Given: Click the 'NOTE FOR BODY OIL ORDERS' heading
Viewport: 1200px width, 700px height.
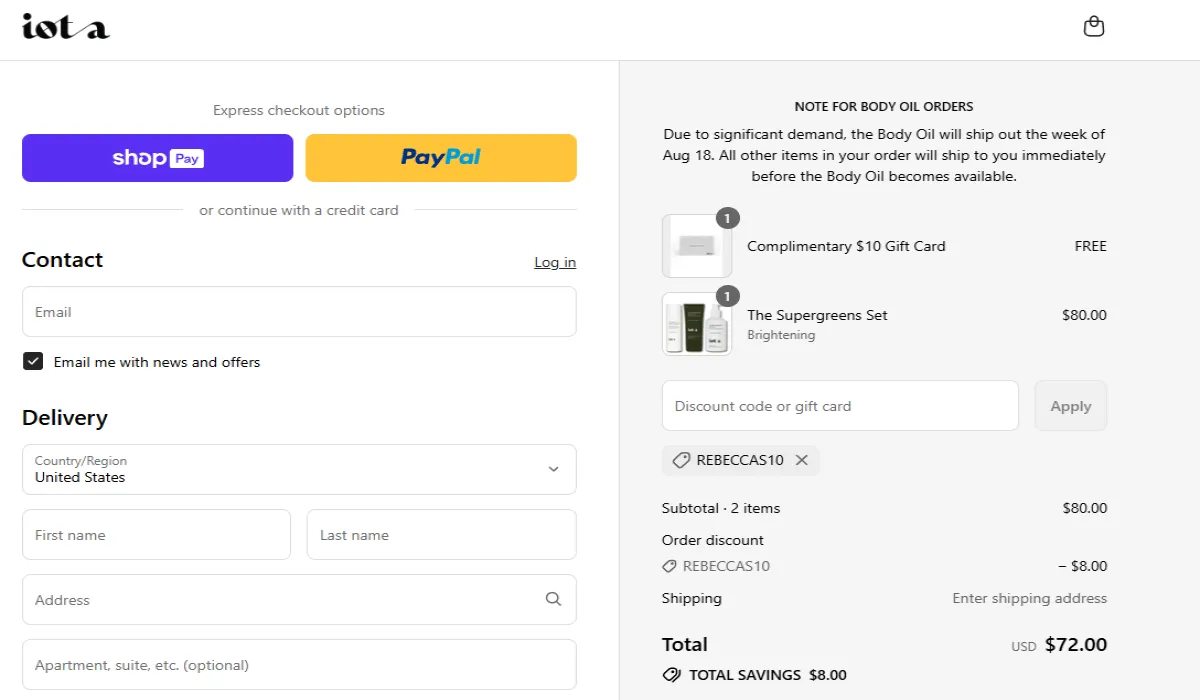Looking at the screenshot, I should coord(884,106).
